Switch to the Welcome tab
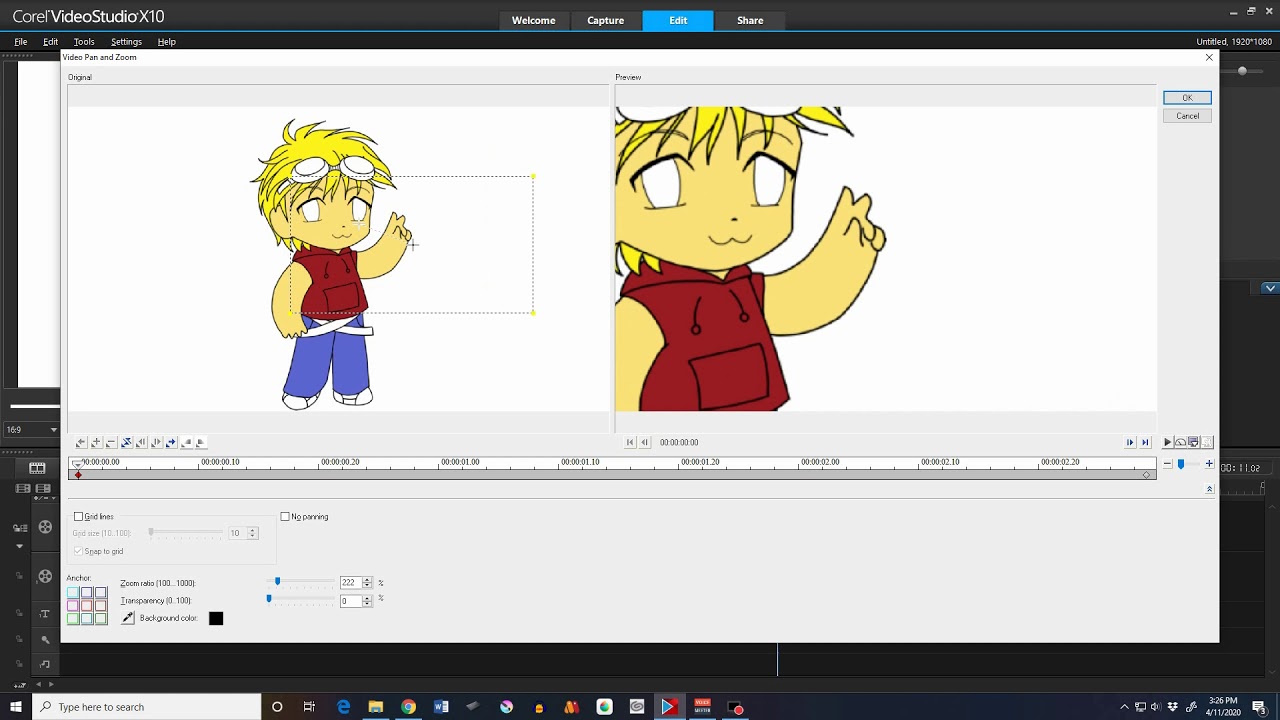This screenshot has height=720, width=1280. click(533, 20)
